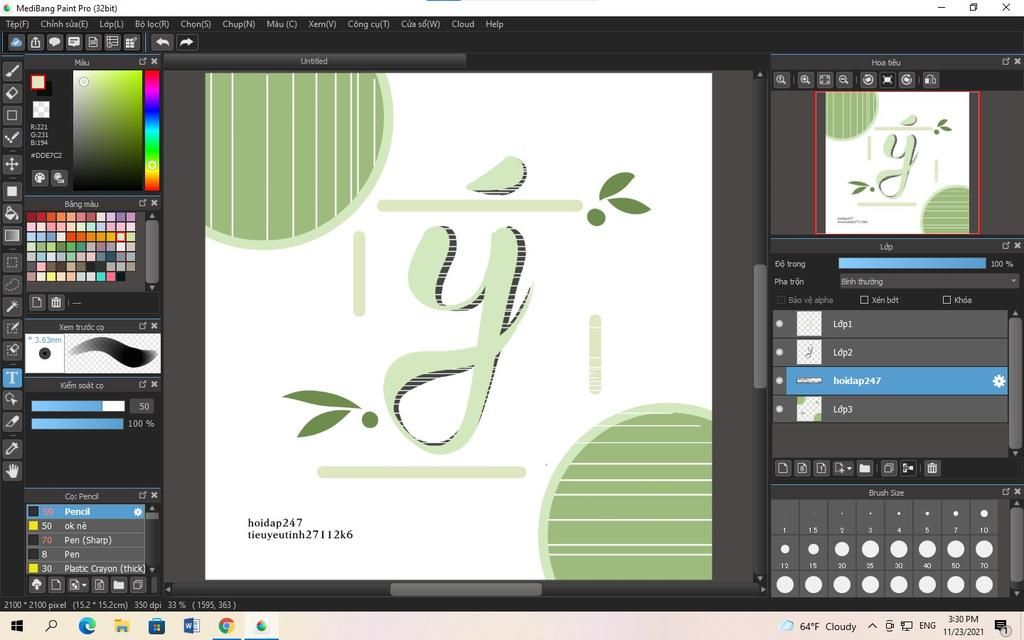The height and width of the screenshot is (640, 1024).
Task: Select the Gradient tool
Action: 12,236
